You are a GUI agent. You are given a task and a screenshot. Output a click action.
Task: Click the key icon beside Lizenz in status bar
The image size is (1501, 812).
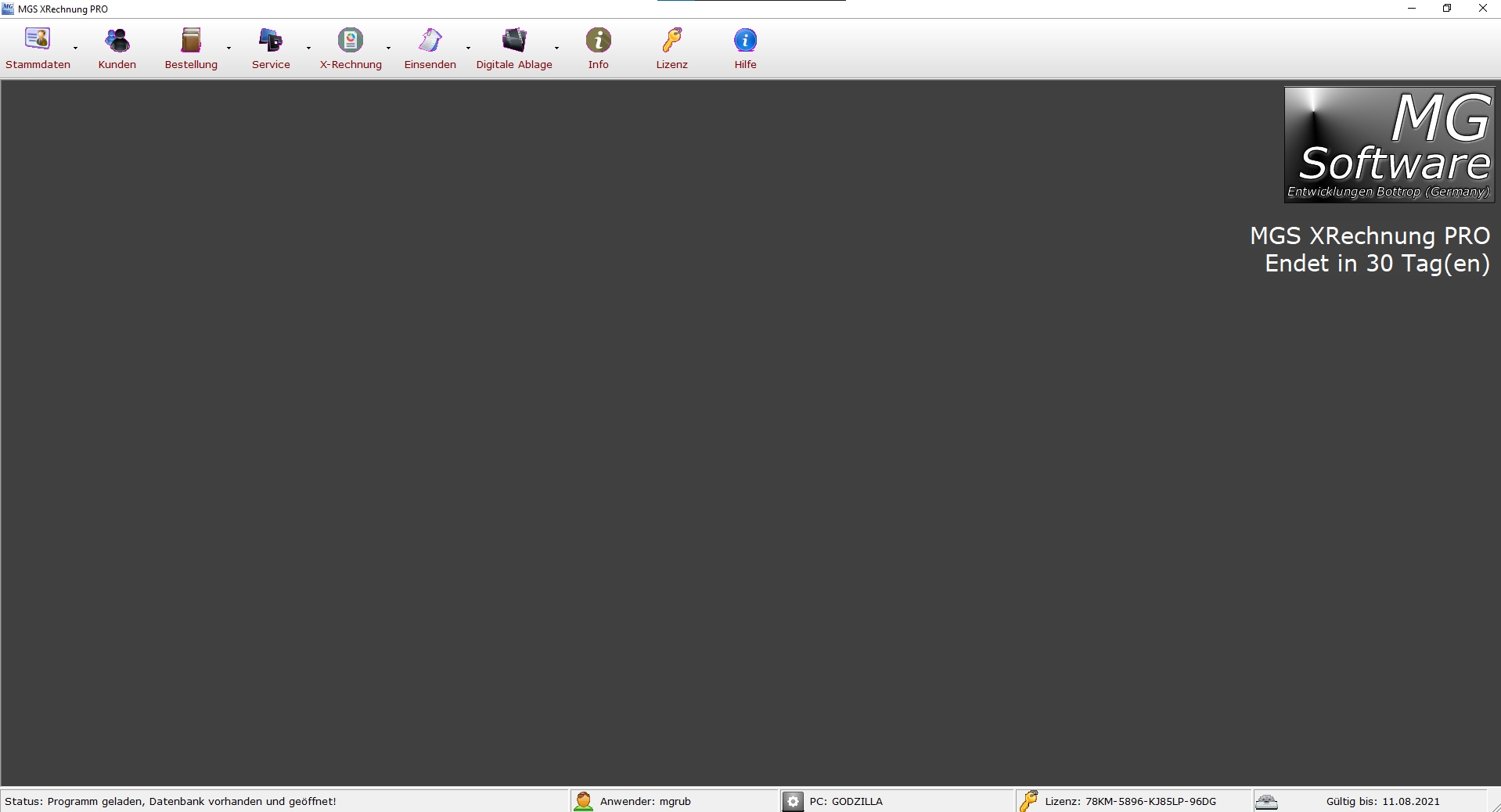coord(1028,801)
